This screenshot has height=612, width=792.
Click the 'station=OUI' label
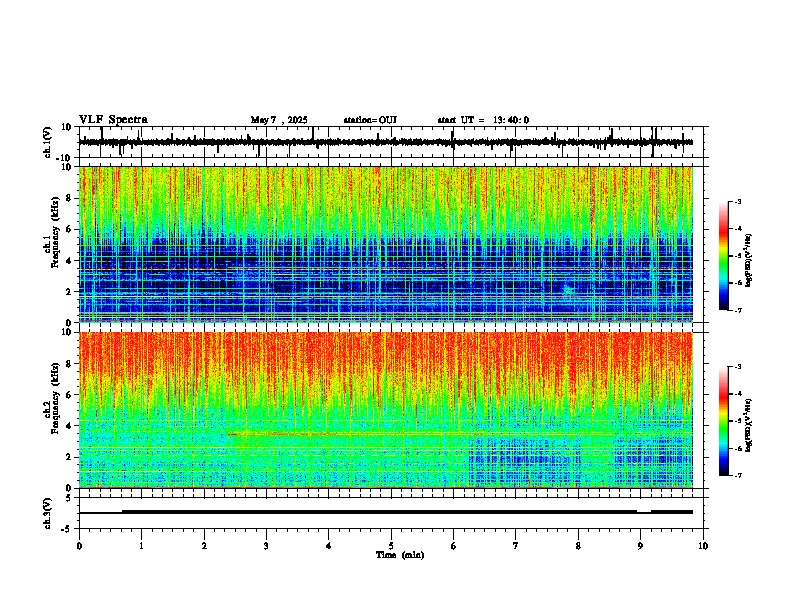pos(370,120)
